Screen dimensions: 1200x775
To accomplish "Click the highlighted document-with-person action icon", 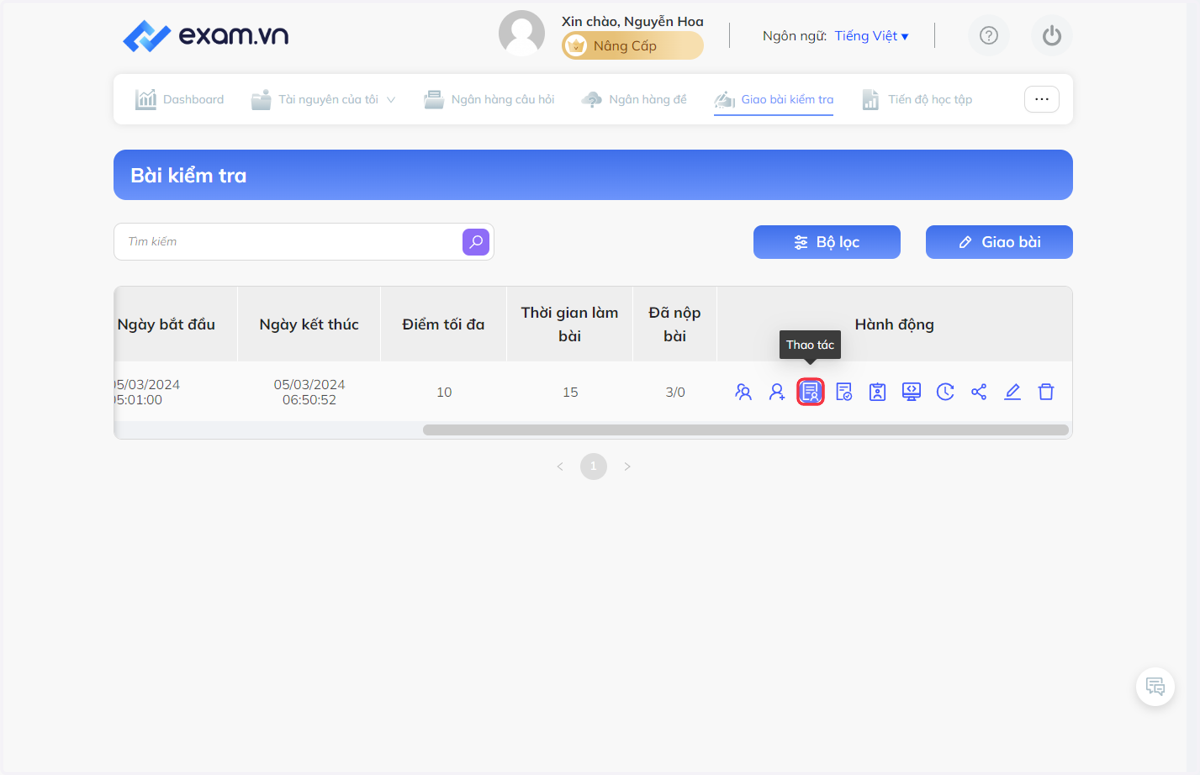I will click(810, 392).
